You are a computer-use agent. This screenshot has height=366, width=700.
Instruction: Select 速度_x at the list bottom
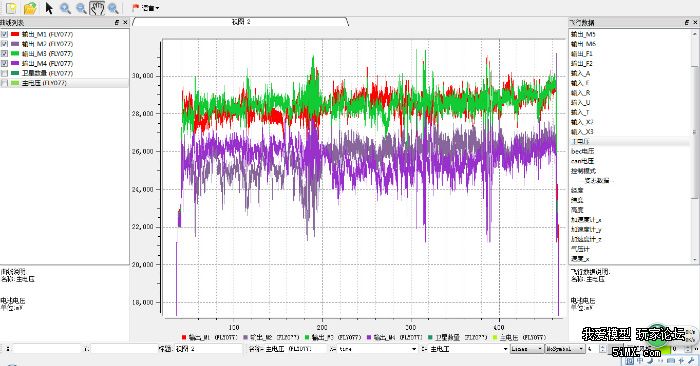(x=580, y=259)
